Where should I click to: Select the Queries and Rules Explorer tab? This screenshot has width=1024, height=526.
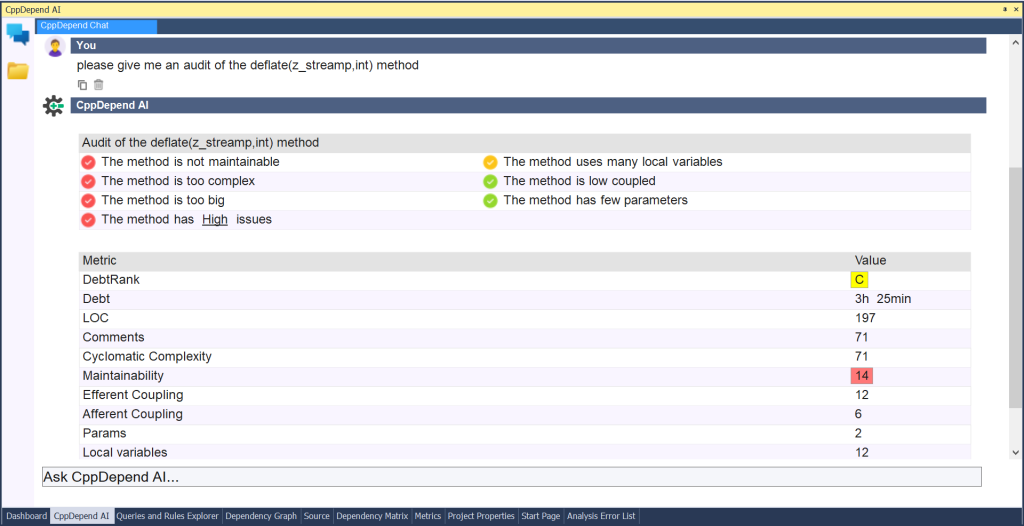tap(167, 516)
